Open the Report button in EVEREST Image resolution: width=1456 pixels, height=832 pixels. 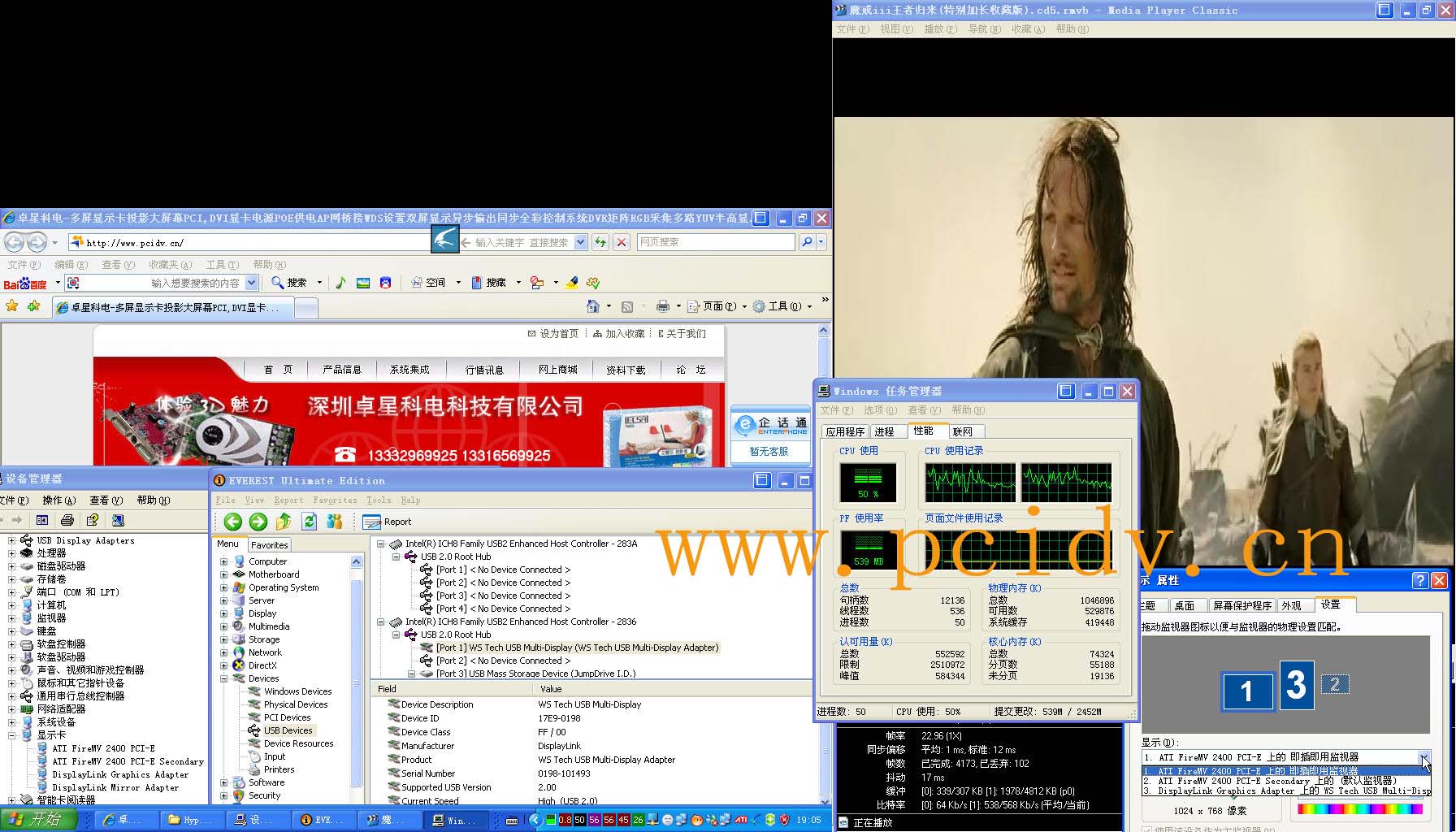388,522
